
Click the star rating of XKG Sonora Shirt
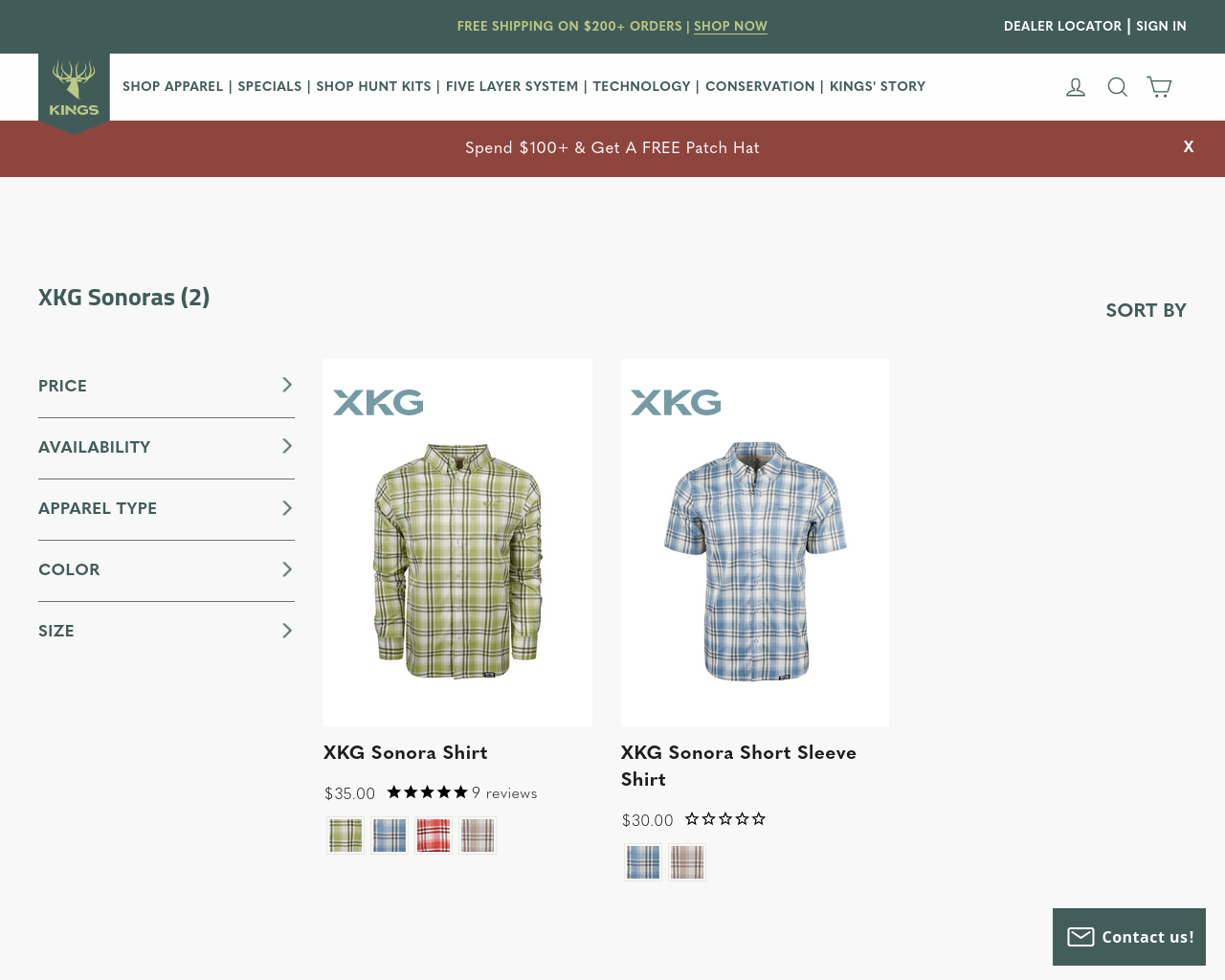[x=427, y=791]
